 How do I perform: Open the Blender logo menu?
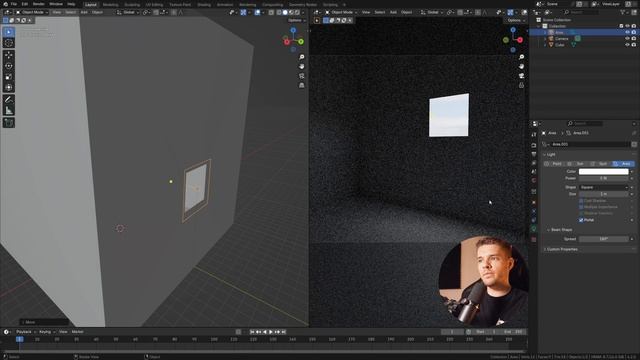click(5, 4)
